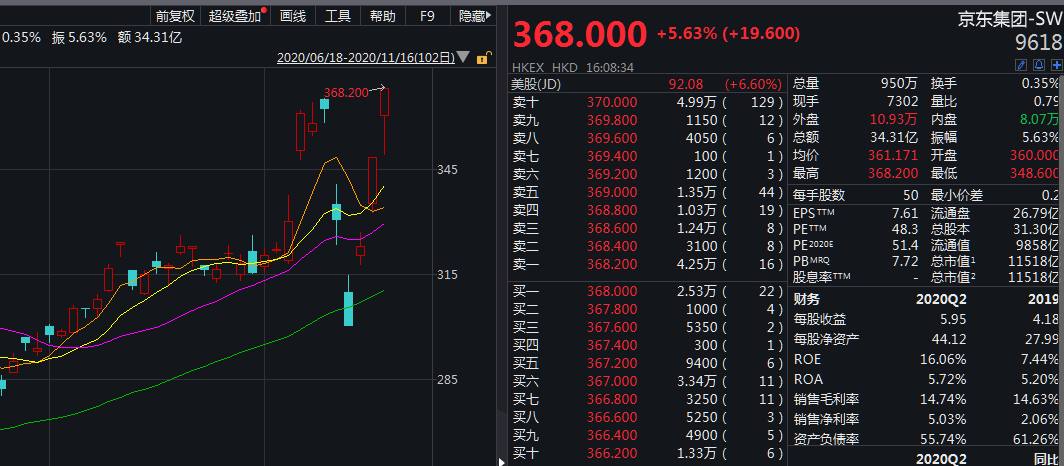Click the F9 toolbar button
Screen dimensions: 1064x466
coord(427,16)
